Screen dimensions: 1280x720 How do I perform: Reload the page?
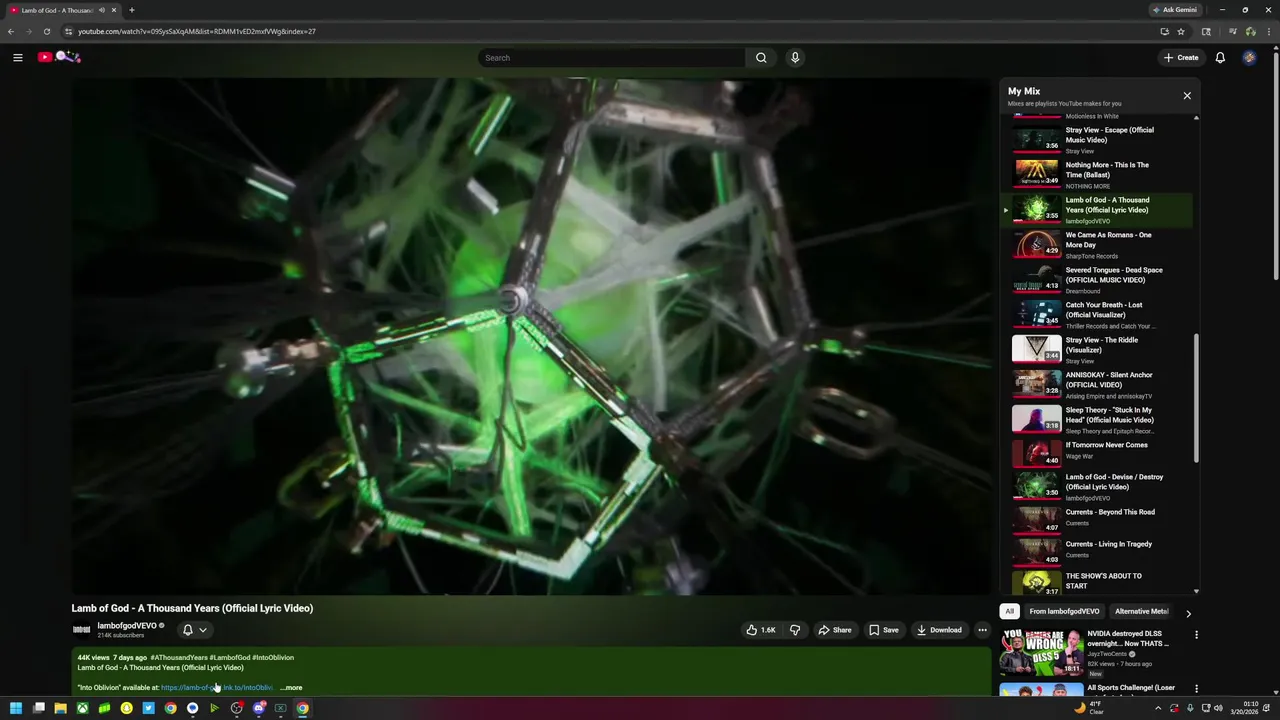coord(46,31)
